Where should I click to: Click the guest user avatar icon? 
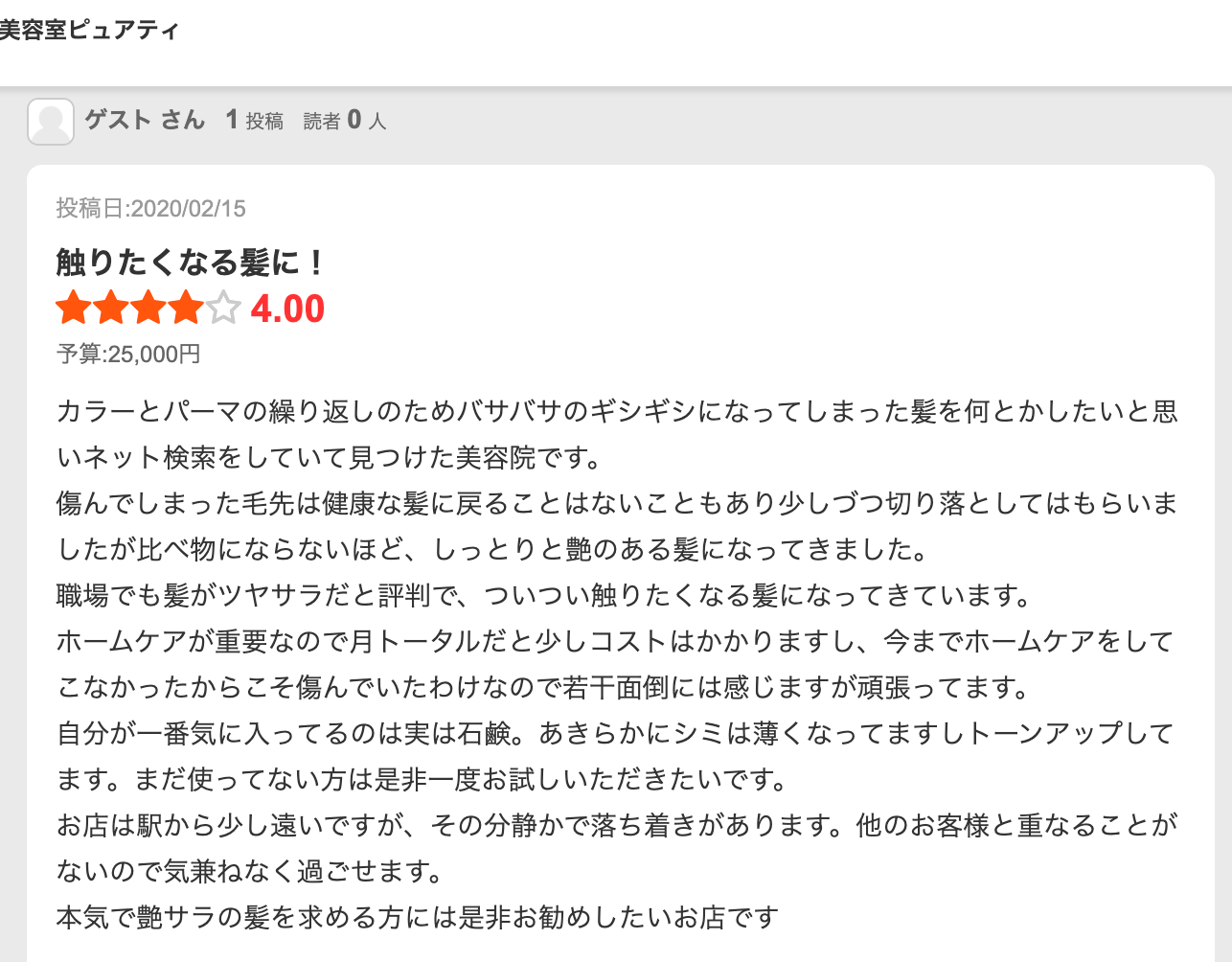[51, 122]
